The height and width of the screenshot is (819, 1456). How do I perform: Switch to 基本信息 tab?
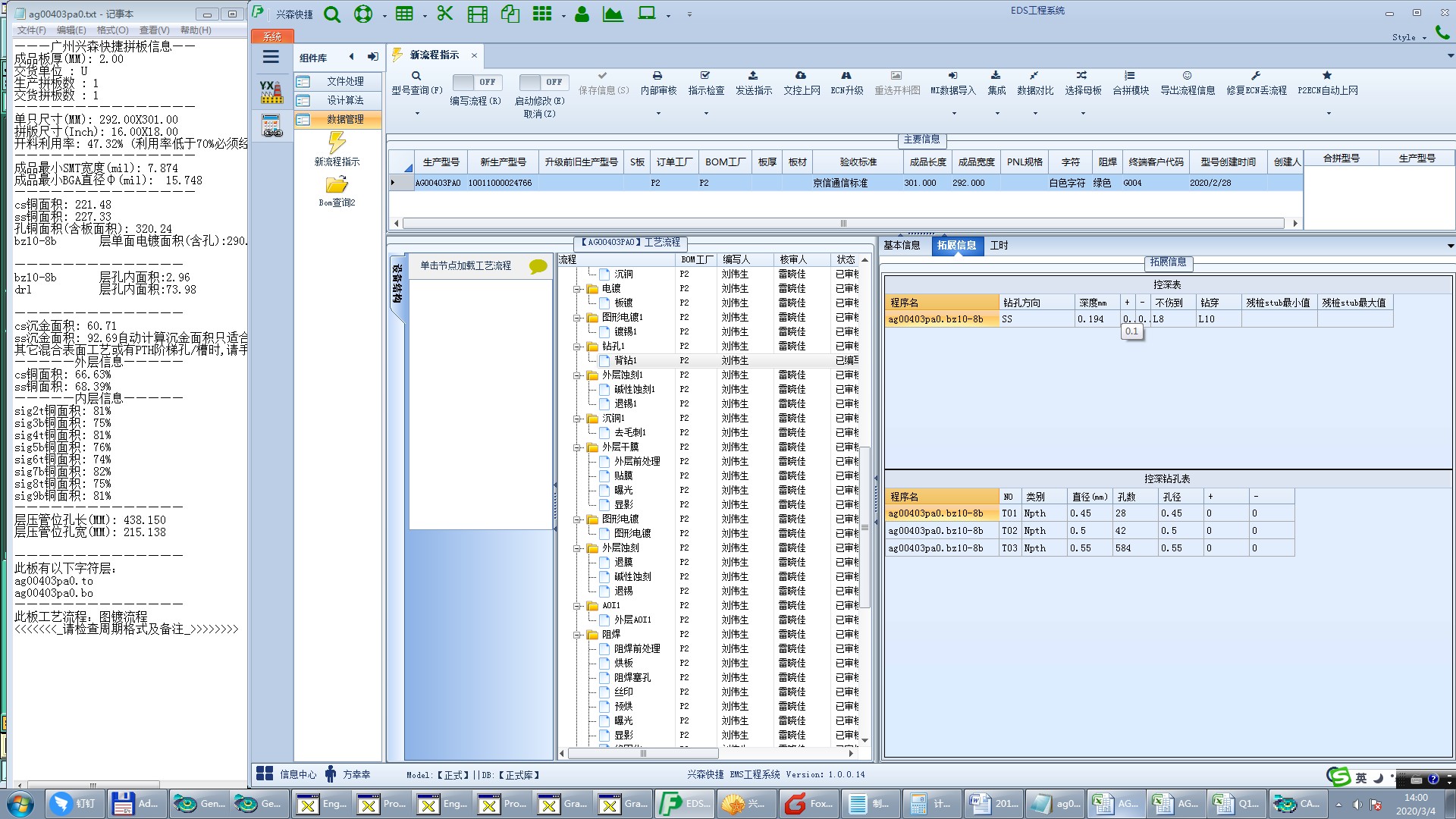point(902,245)
